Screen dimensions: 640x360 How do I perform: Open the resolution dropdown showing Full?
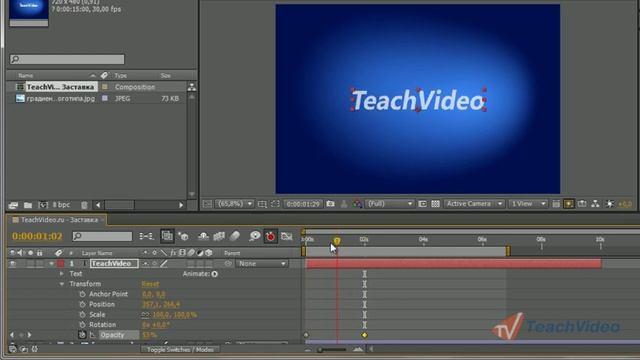point(390,204)
